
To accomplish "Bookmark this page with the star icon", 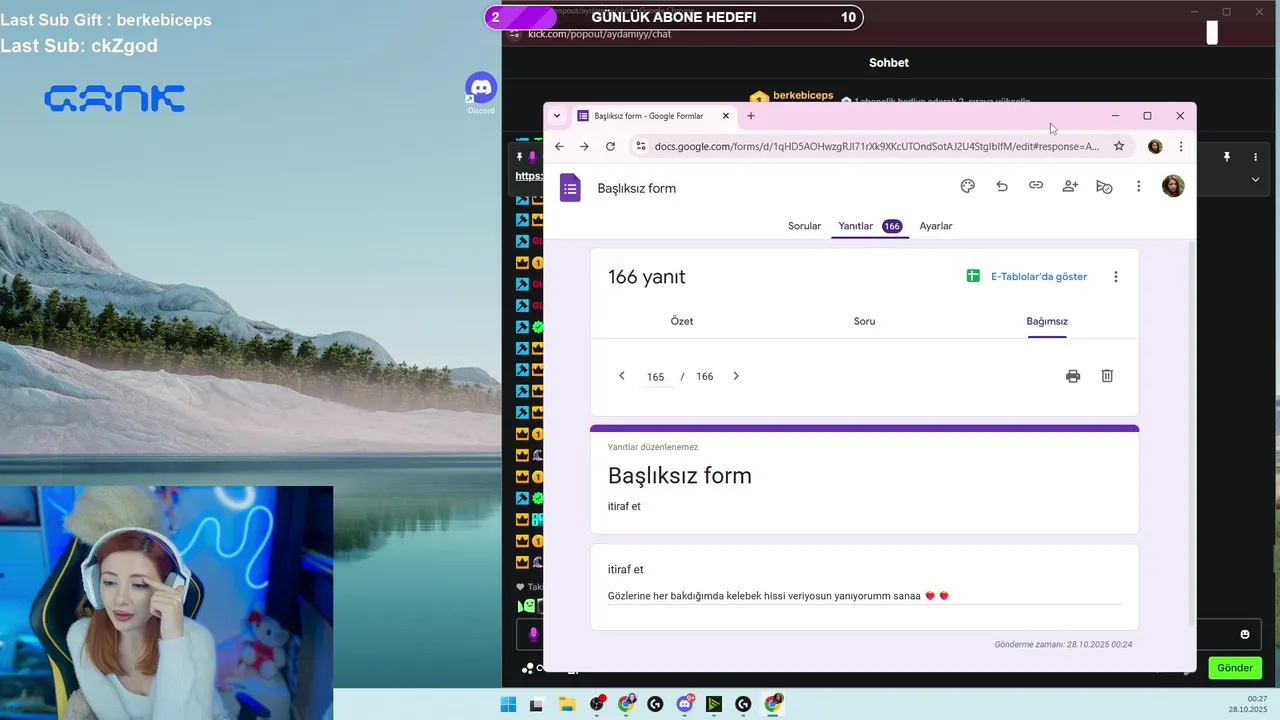I will point(1119,146).
